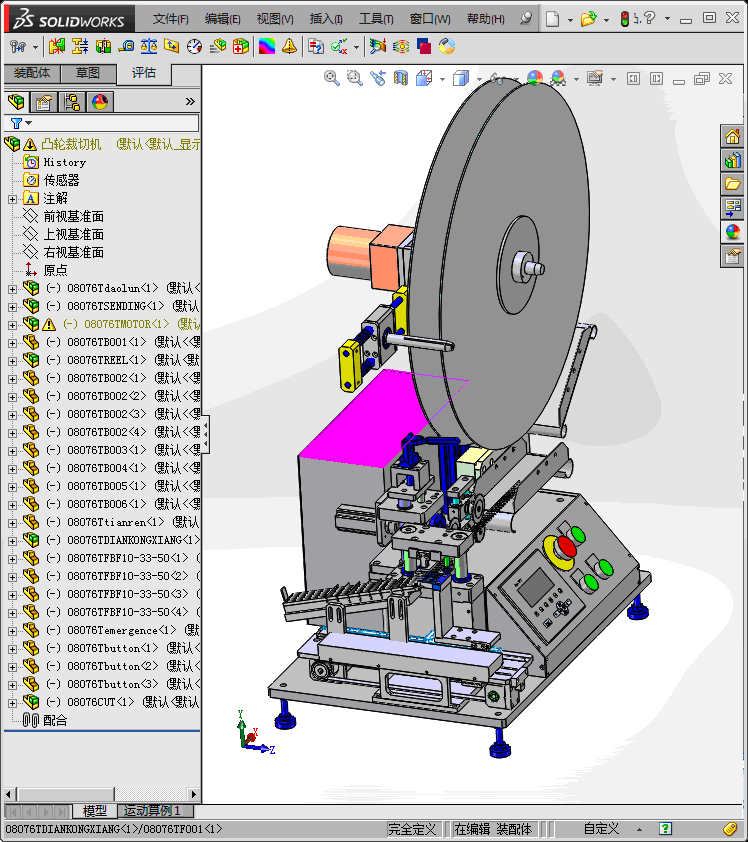Toggle the Section View icon
748x842 pixels.
tap(401, 78)
